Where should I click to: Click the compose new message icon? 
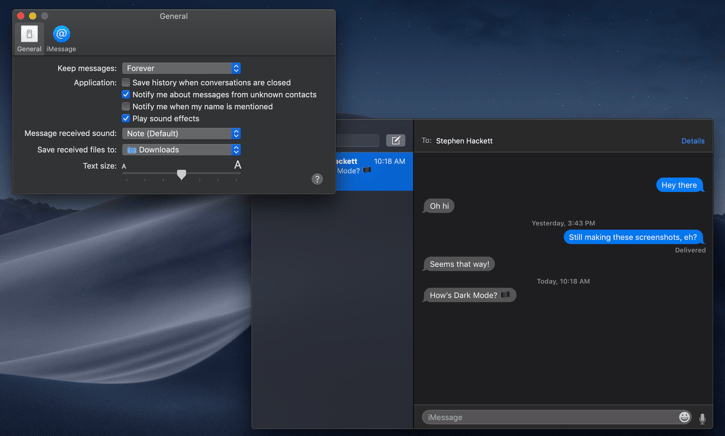point(396,140)
